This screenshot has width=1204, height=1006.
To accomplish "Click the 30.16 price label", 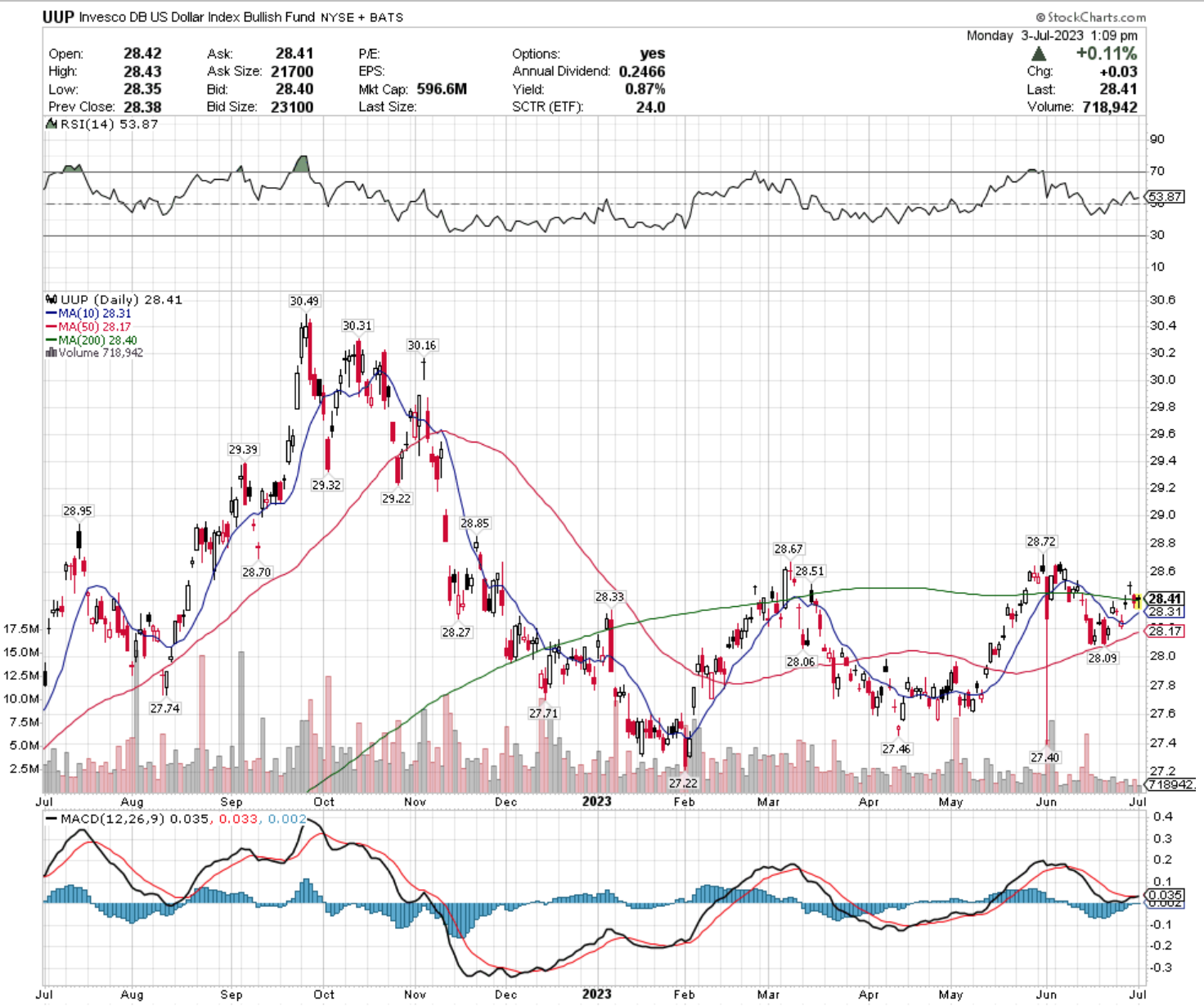I will (422, 345).
